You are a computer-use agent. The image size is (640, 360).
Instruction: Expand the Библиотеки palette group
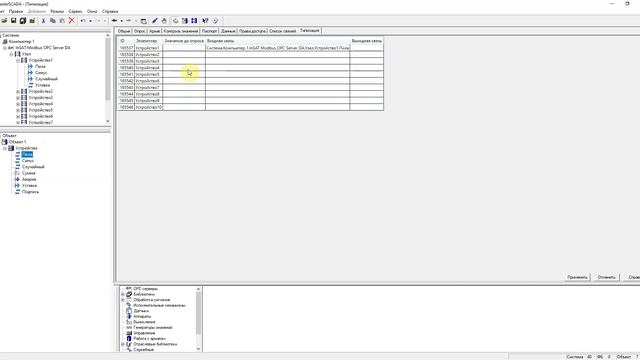coord(123,294)
